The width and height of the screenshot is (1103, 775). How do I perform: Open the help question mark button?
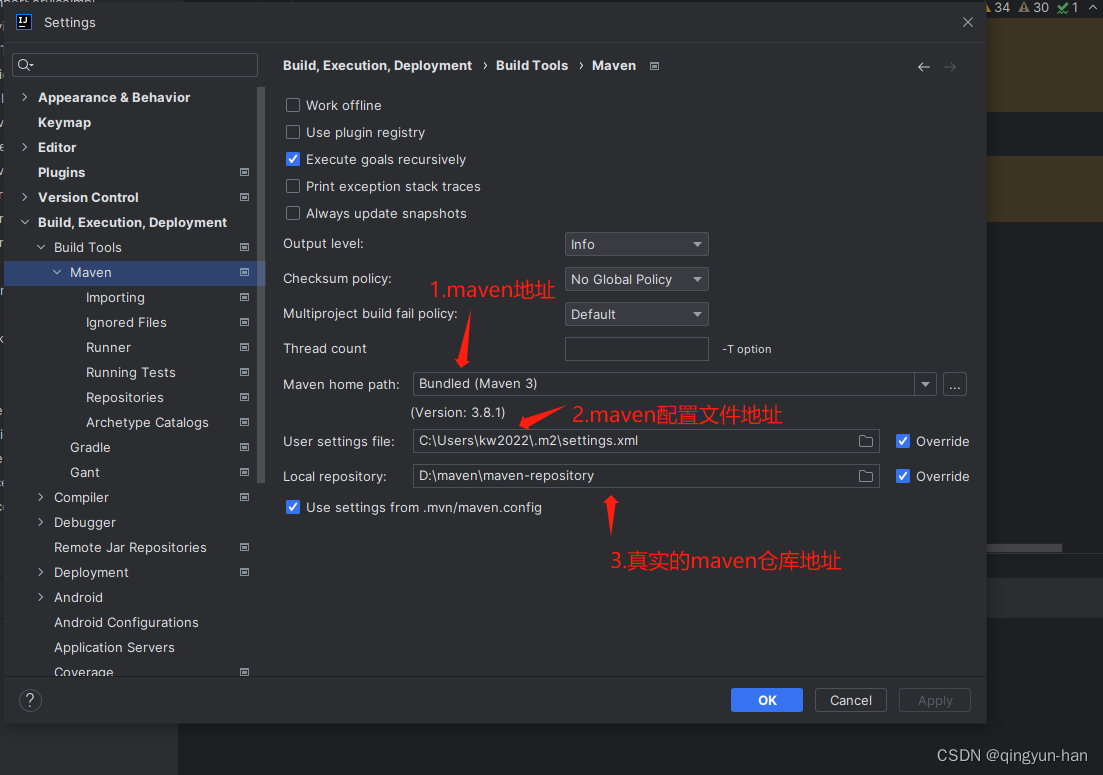point(30,700)
